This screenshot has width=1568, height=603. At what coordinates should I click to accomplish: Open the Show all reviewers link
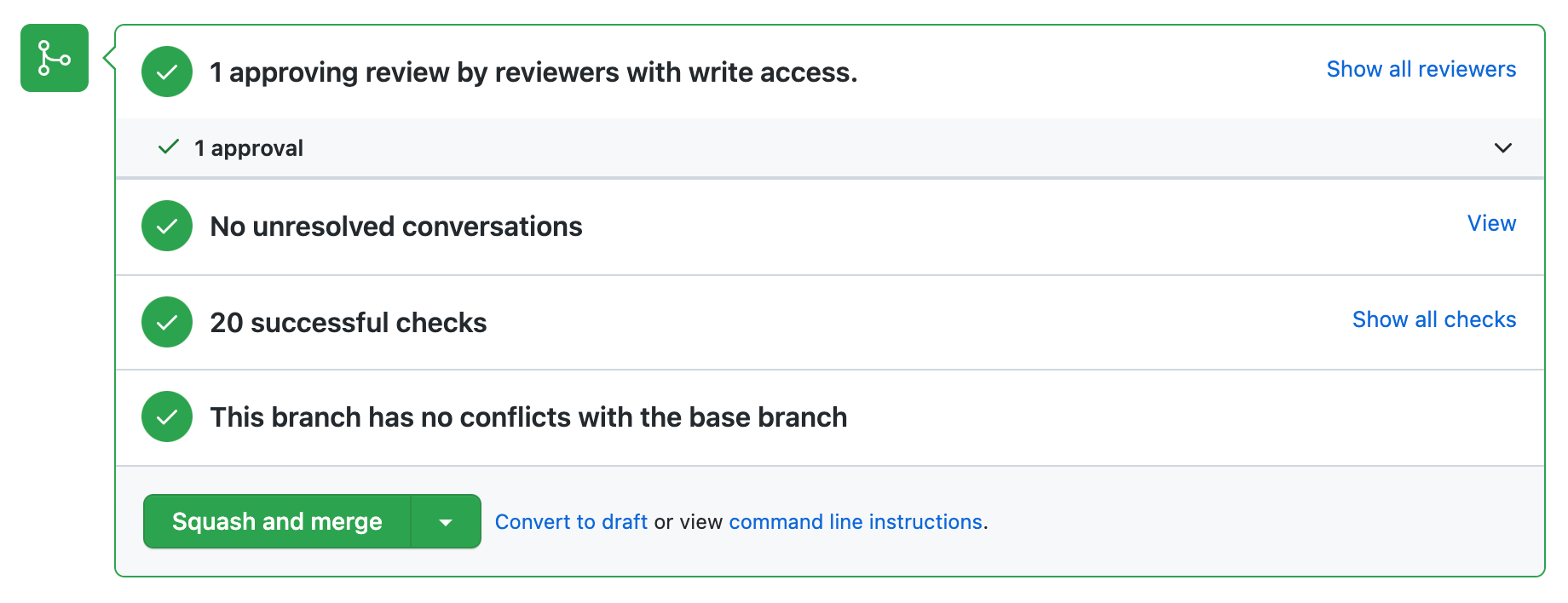(x=1421, y=69)
